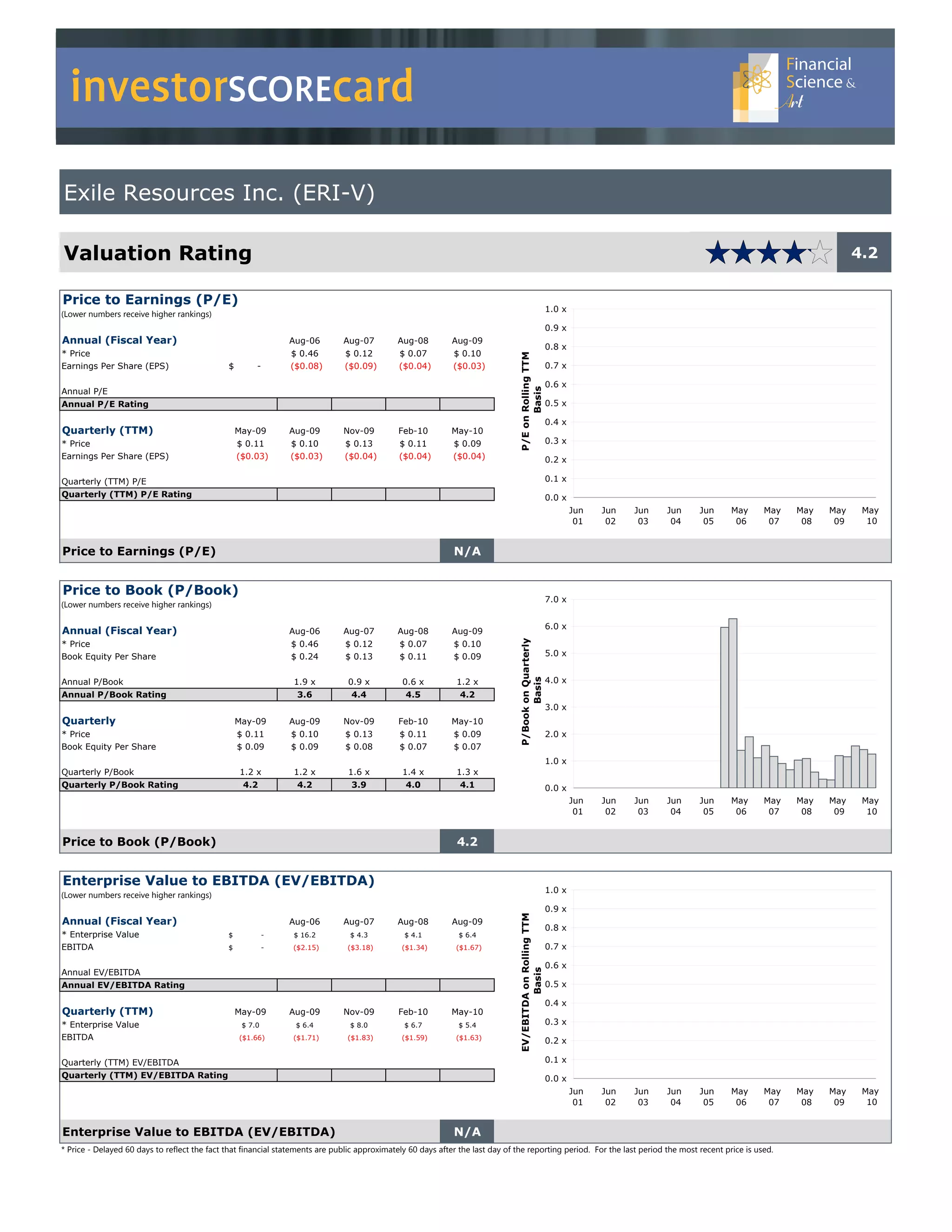Click the 4.2 valuation score badge
Screen dimensions: 952x1232
[x=864, y=253]
